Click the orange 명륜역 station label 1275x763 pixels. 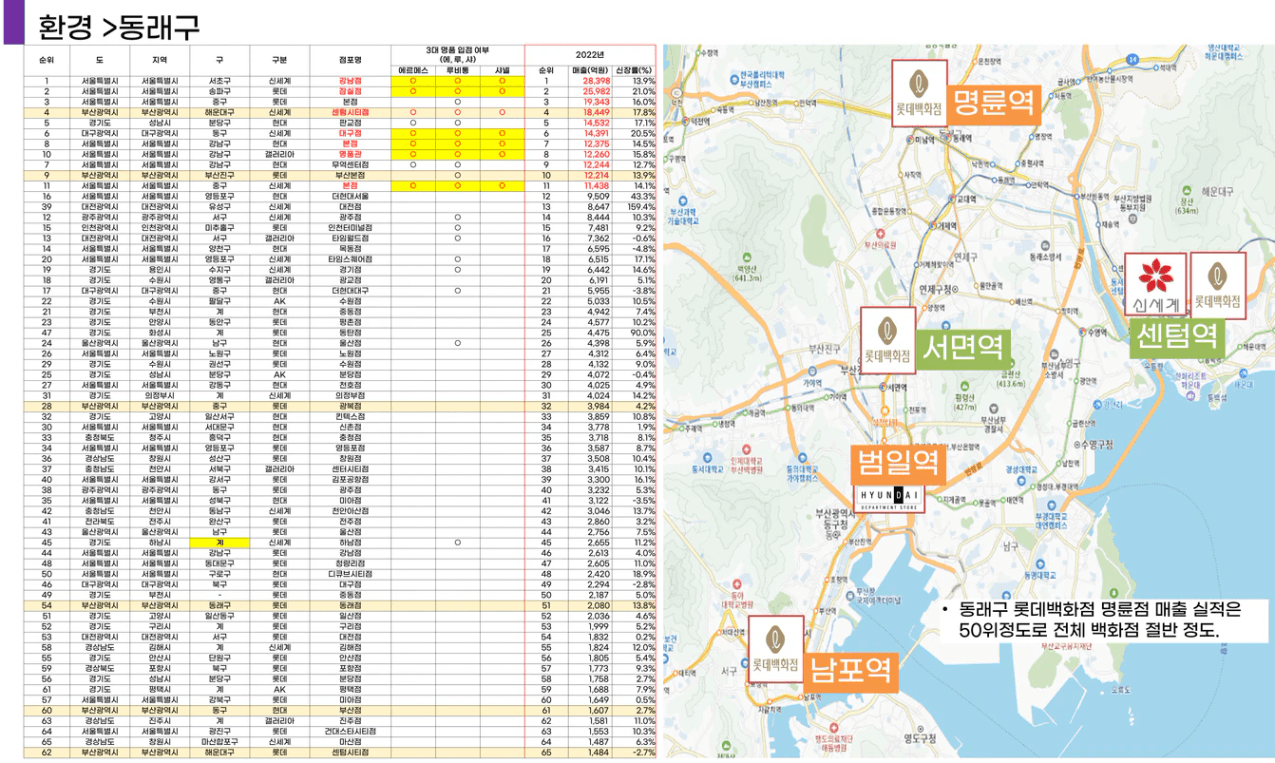coord(993,103)
